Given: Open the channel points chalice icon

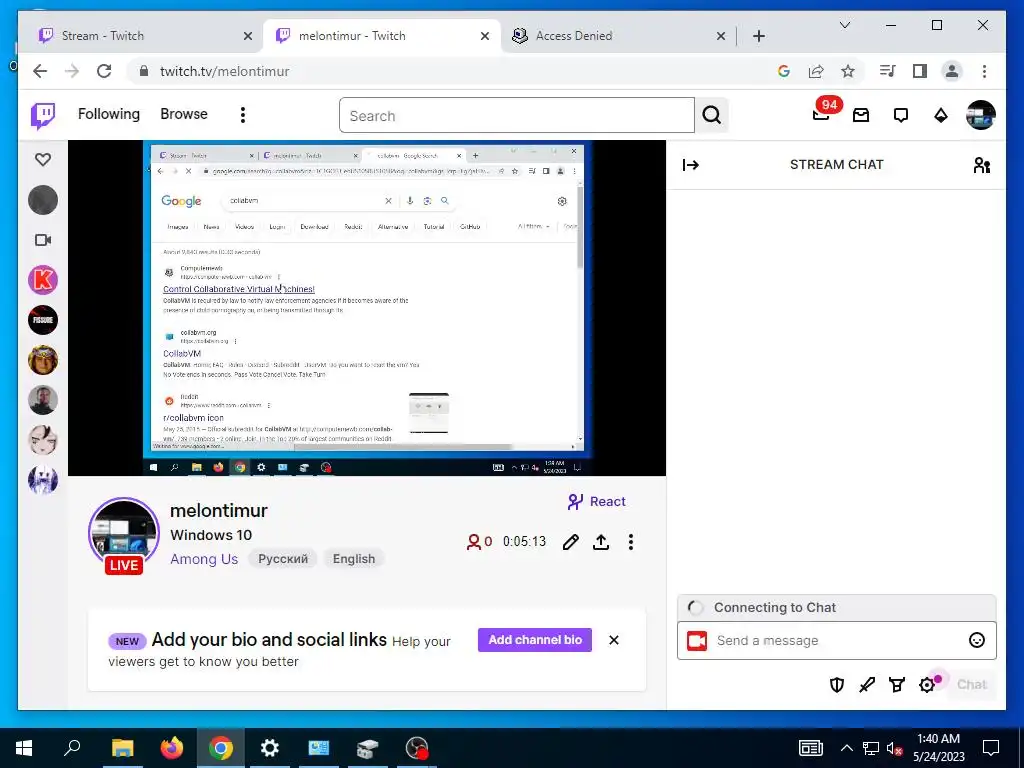Looking at the screenshot, I should pyautogui.click(x=897, y=684).
